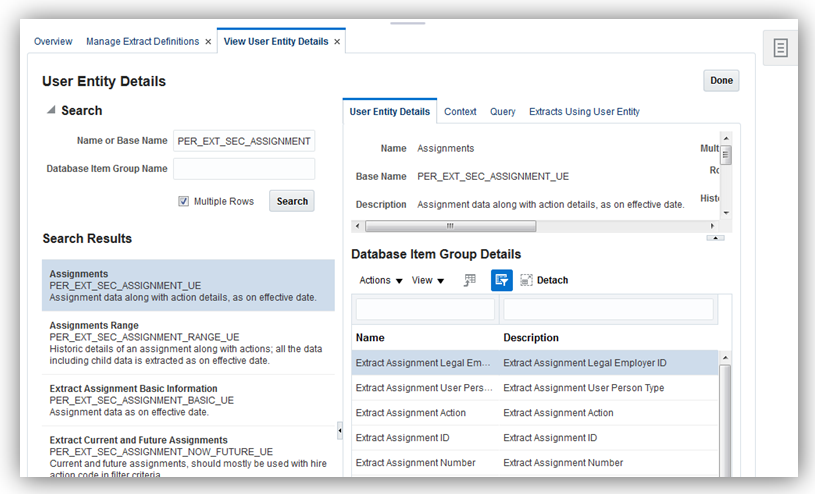Screen dimensions: 815x494
Task: Click the horizontal scrollbar thumb in details
Action: (450, 226)
